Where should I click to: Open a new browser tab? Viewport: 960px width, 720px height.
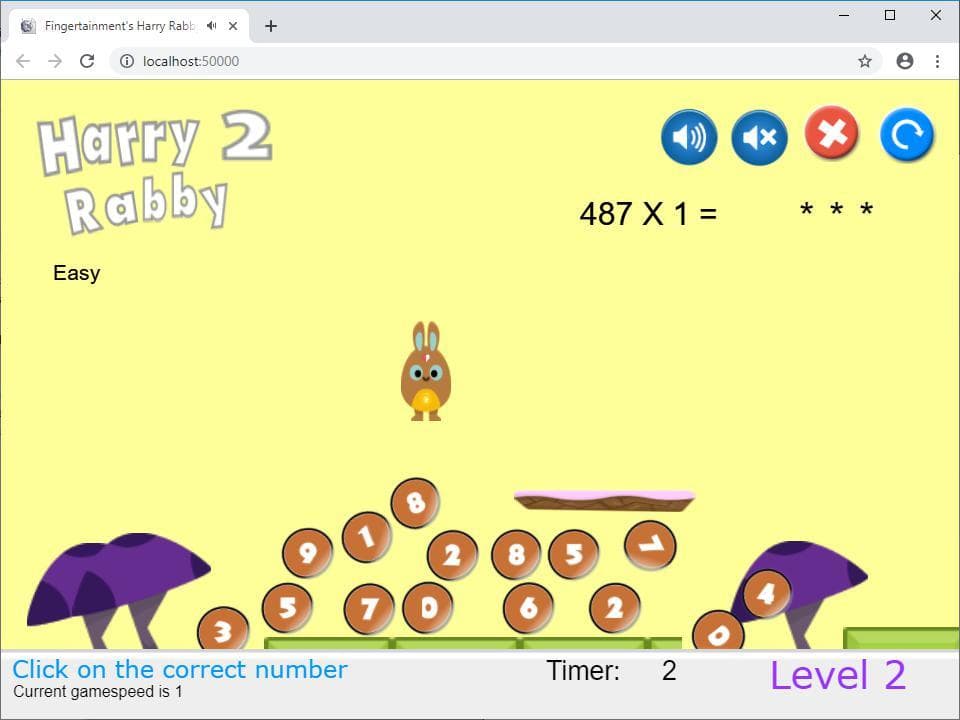271,26
